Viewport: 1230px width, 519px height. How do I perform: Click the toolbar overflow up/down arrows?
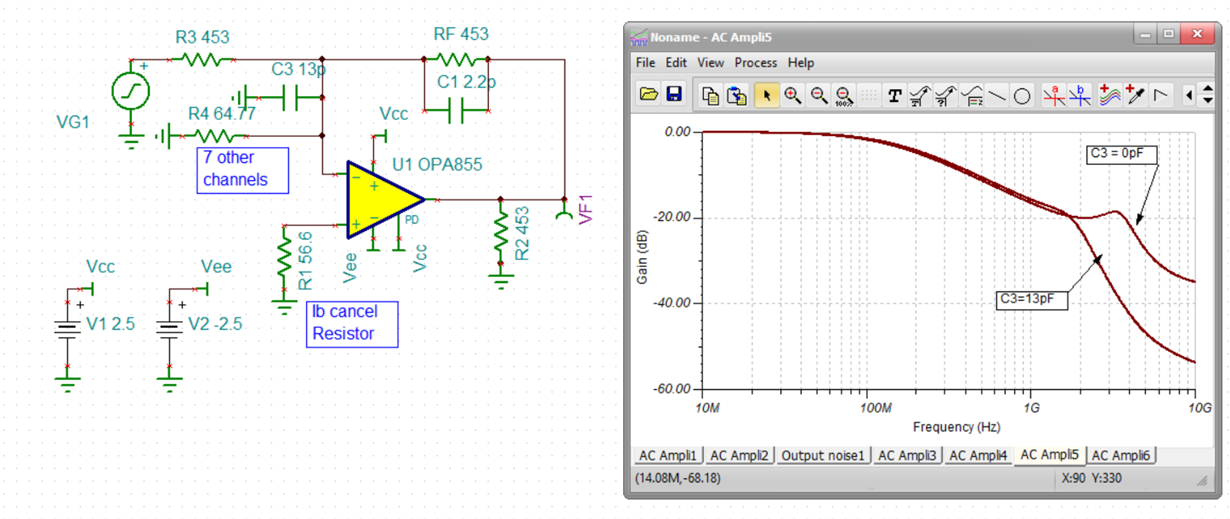pyautogui.click(x=1209, y=95)
